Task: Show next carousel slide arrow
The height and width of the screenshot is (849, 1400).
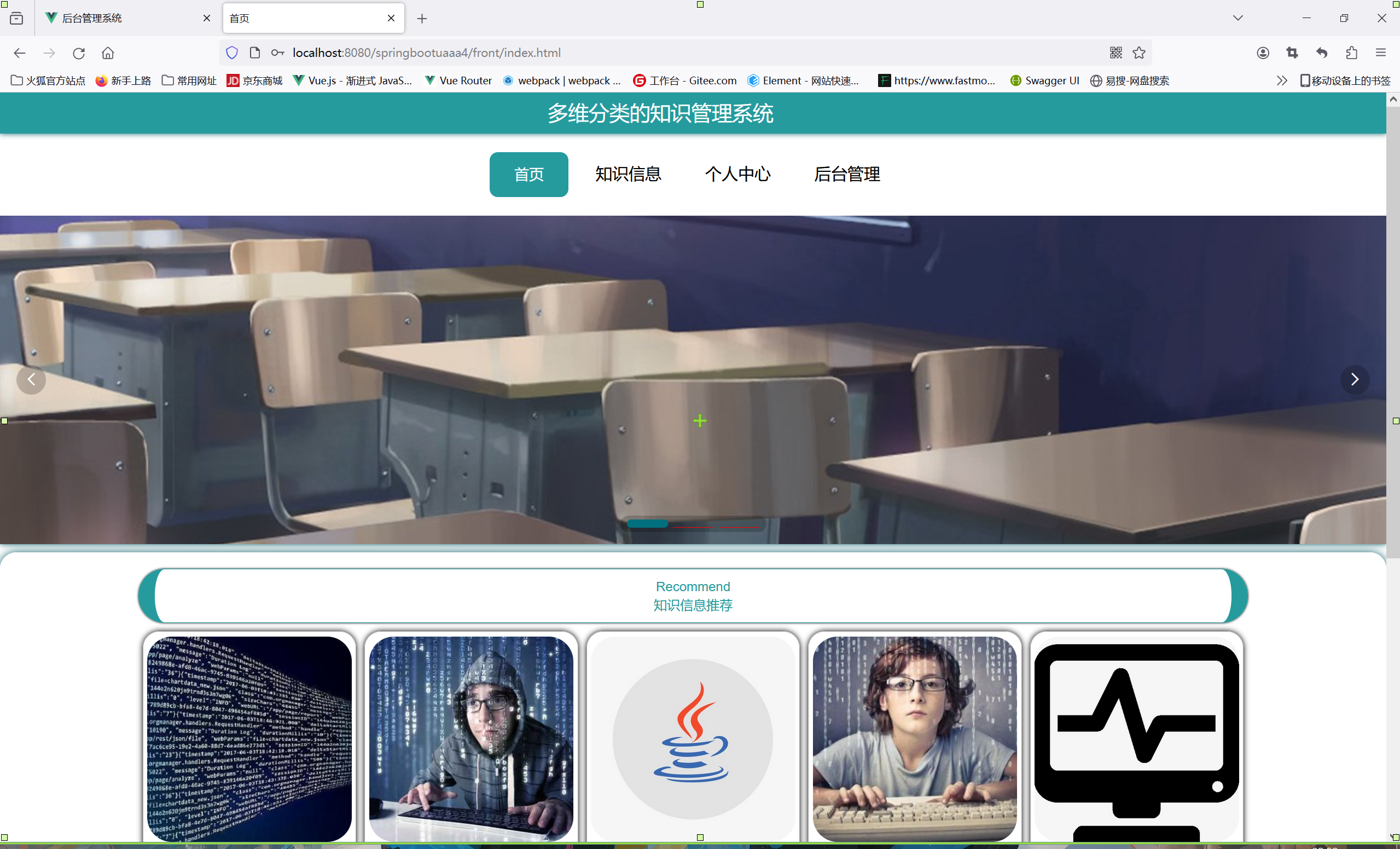Action: click(x=1354, y=379)
